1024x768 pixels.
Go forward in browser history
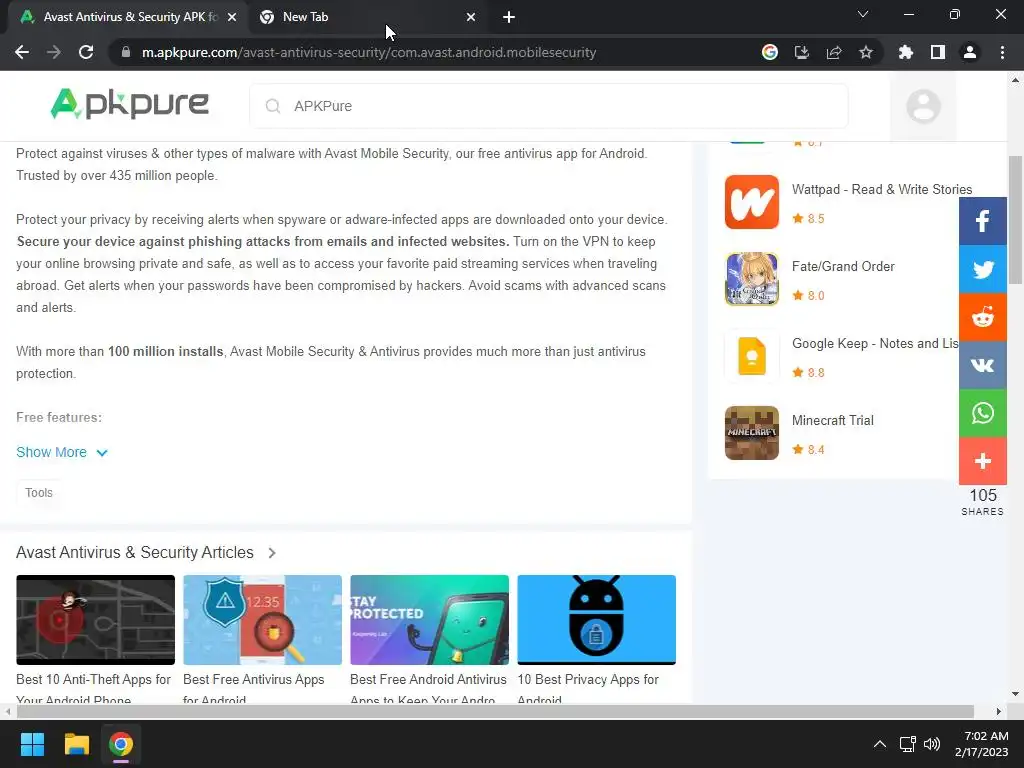coord(54,52)
